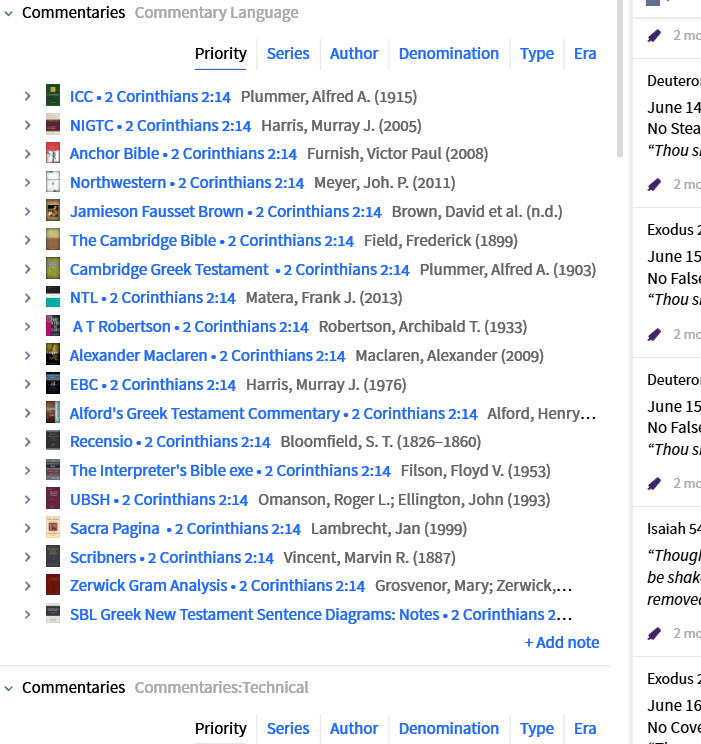701x744 pixels.
Task: Open Denomination tab in Commentaries:Technical section
Action: 449,728
